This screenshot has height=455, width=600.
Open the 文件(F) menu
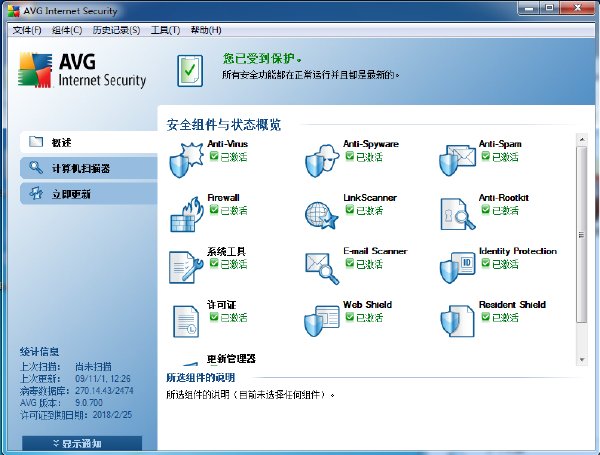pyautogui.click(x=27, y=30)
